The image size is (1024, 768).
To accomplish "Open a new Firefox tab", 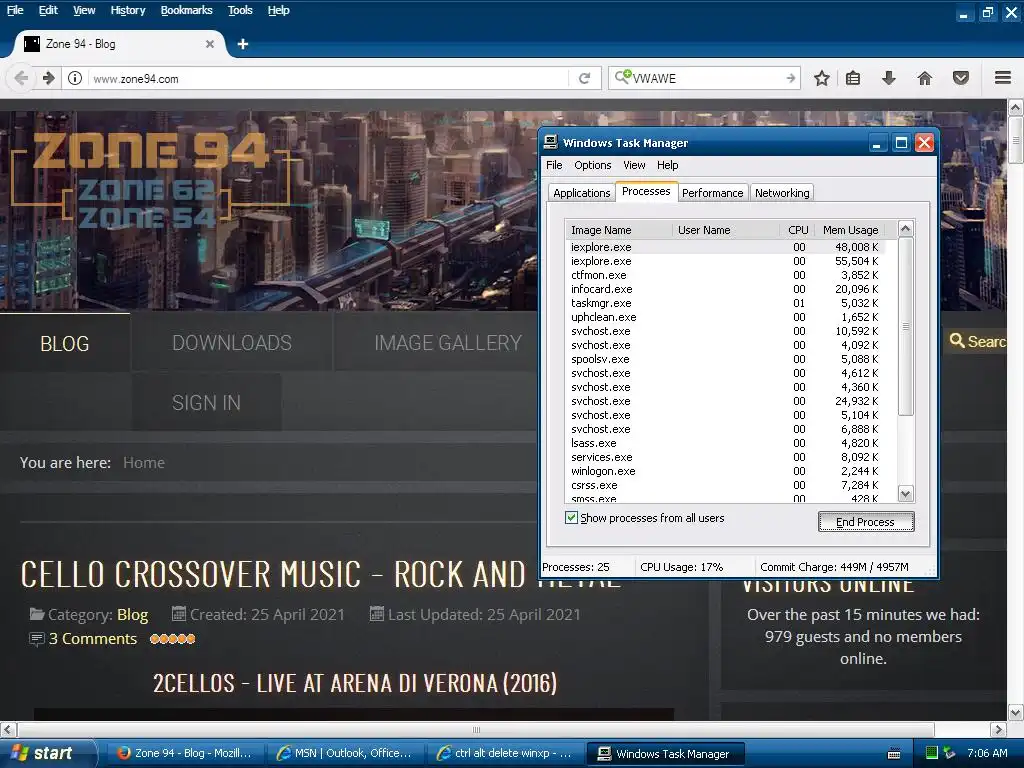I will [243, 44].
